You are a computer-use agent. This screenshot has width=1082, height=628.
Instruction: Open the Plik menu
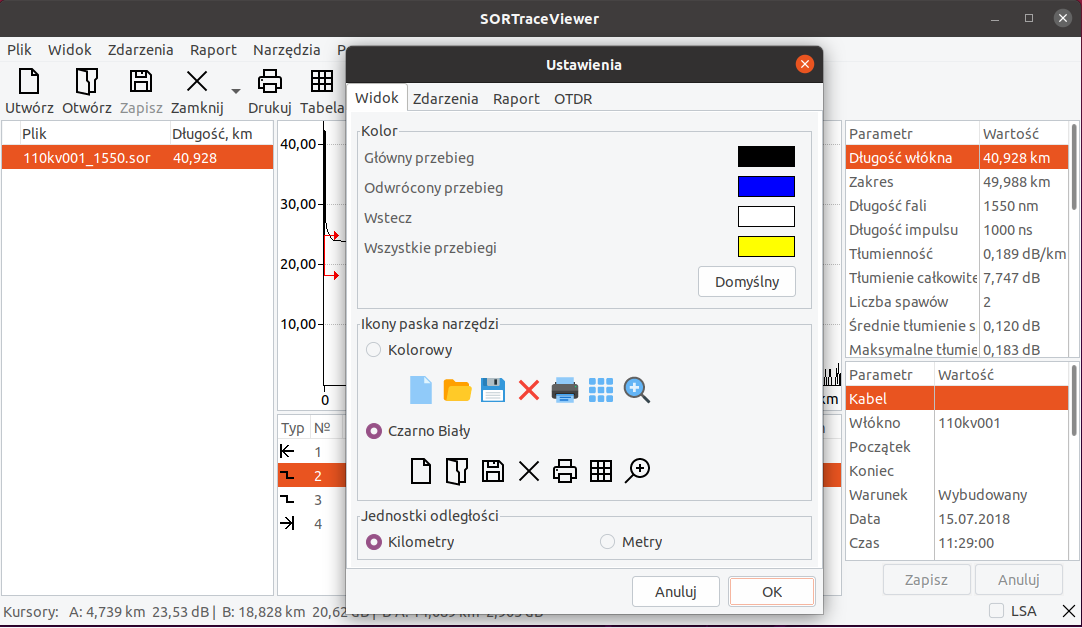point(21,50)
